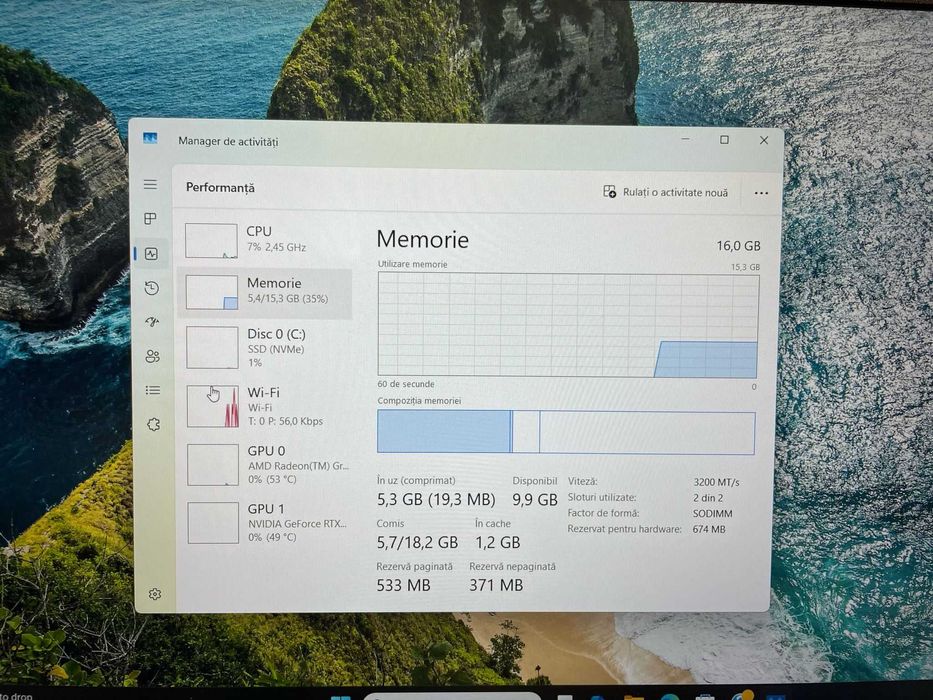Click the in-use segment of memory composition bar
The image size is (933, 700).
[x=444, y=432]
